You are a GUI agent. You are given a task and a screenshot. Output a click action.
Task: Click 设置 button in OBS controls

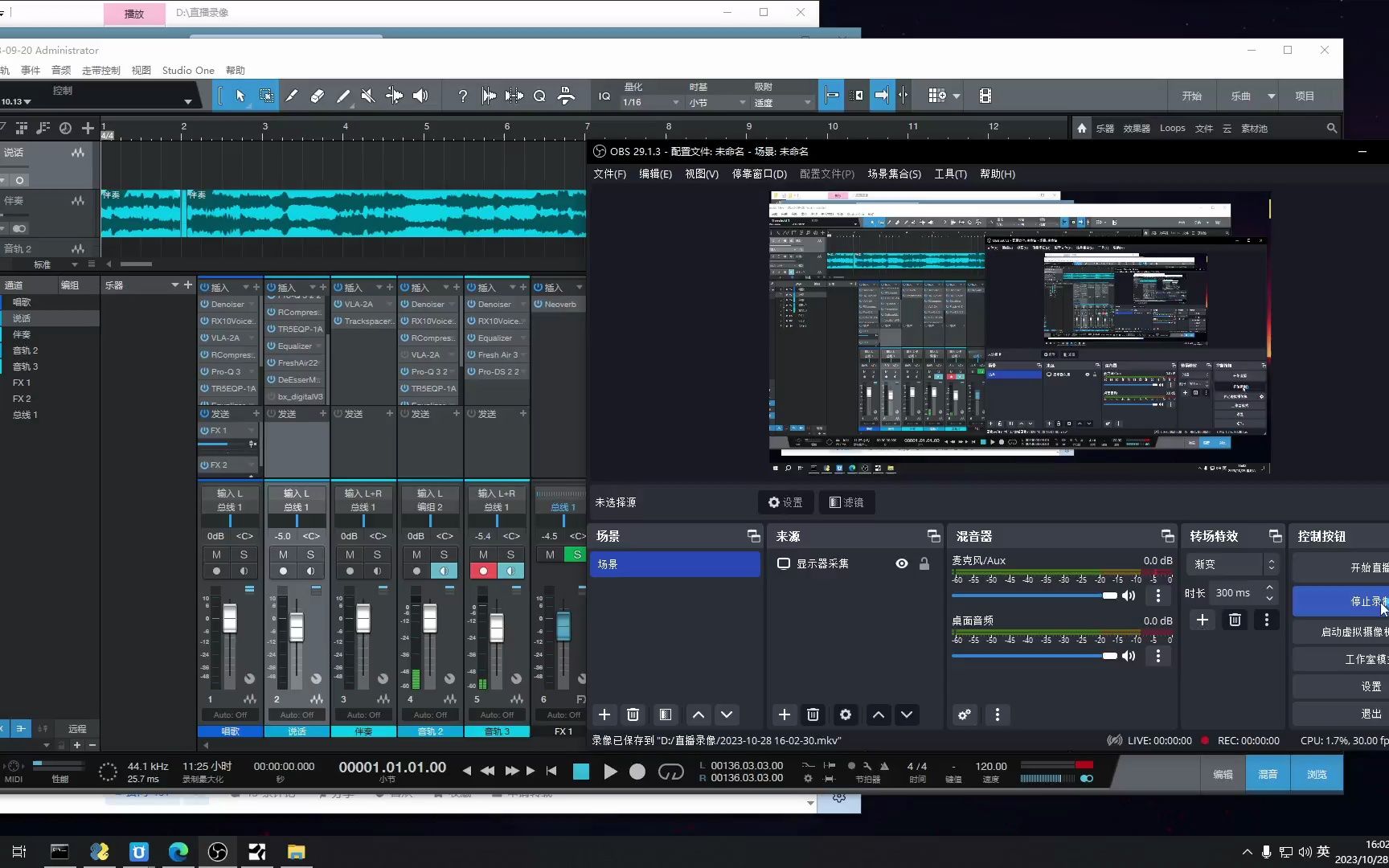click(1341, 686)
